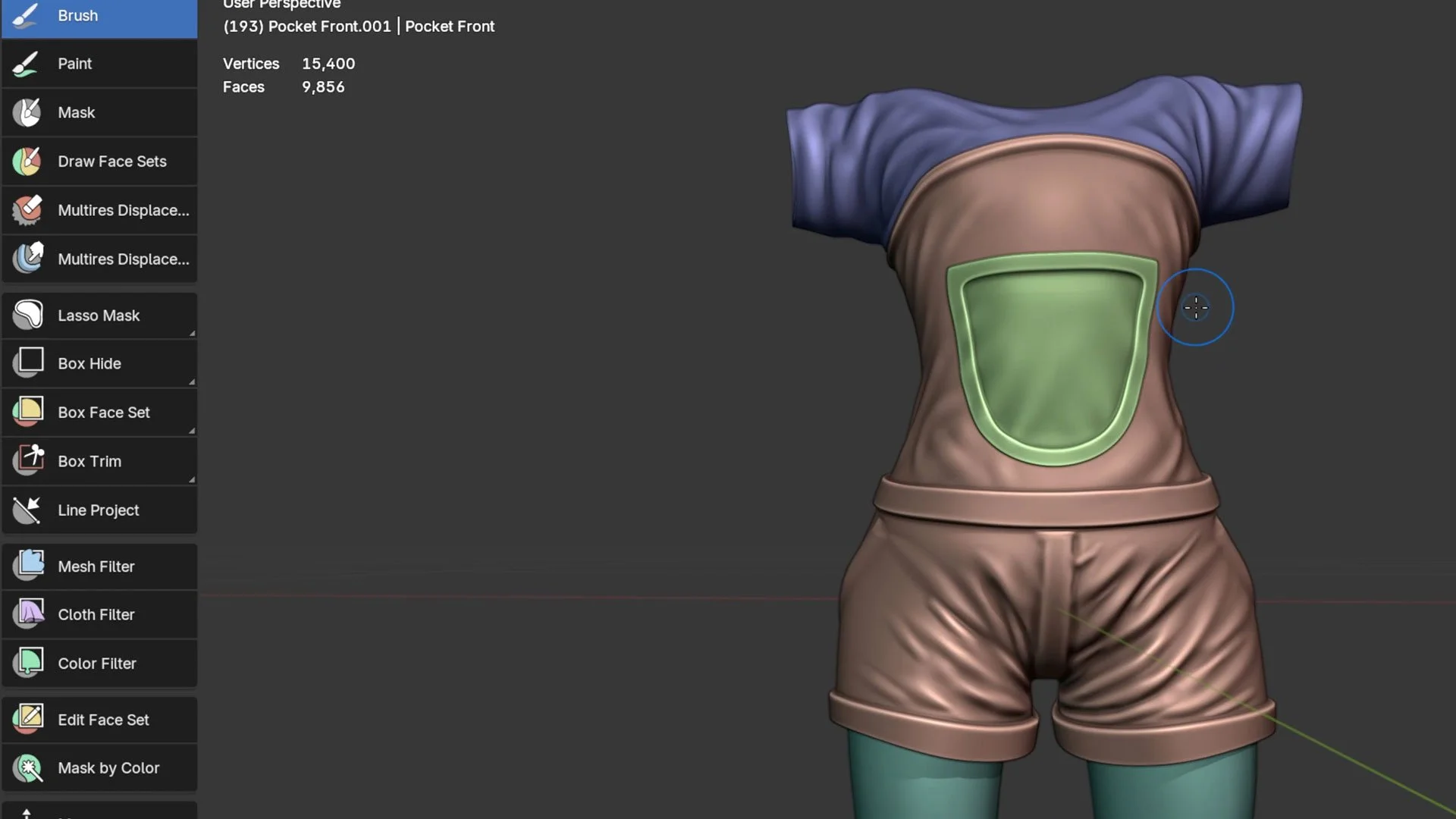Select the Mask by Color tool

click(99, 768)
